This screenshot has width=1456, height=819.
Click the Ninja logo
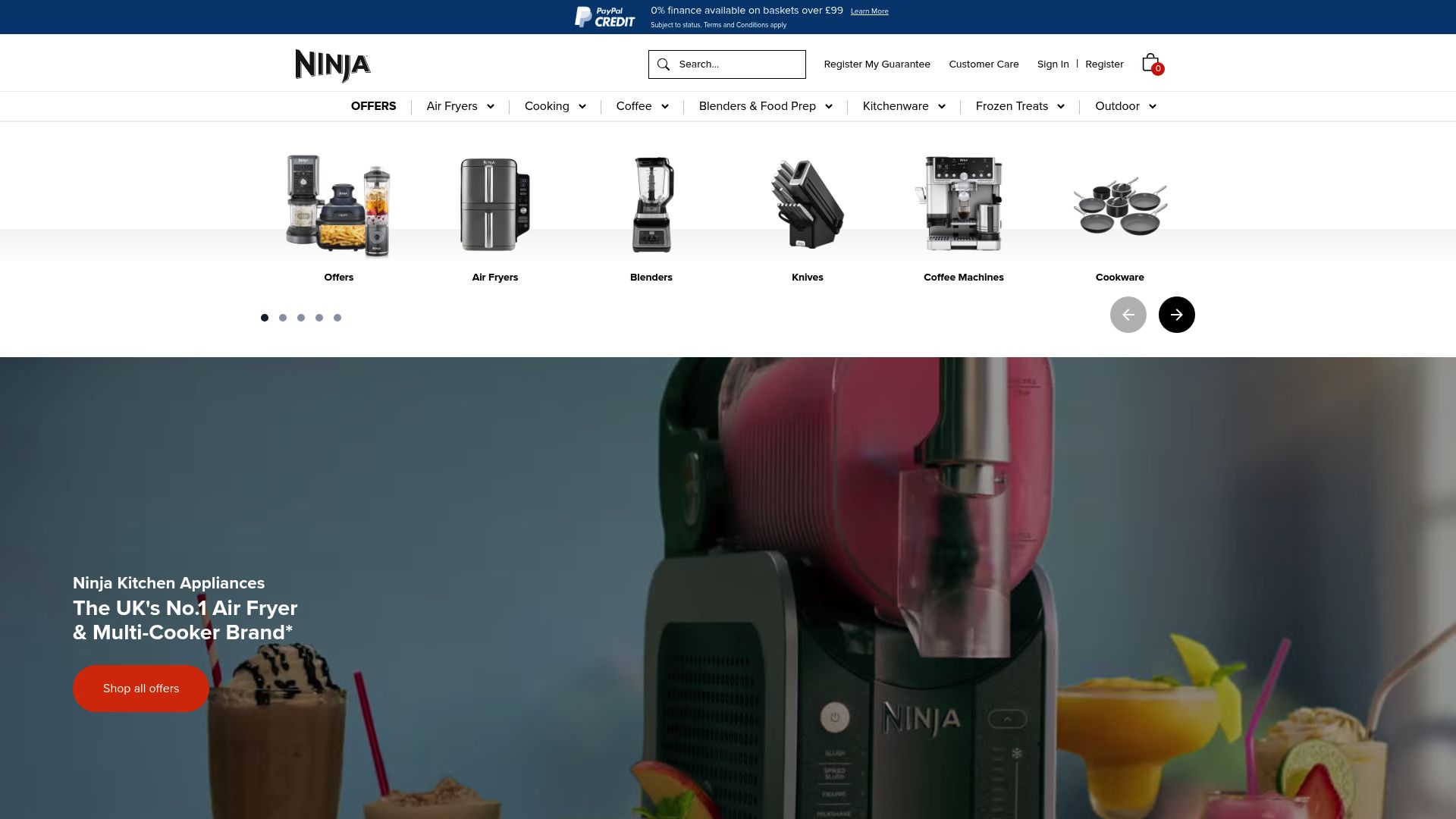pyautogui.click(x=333, y=65)
